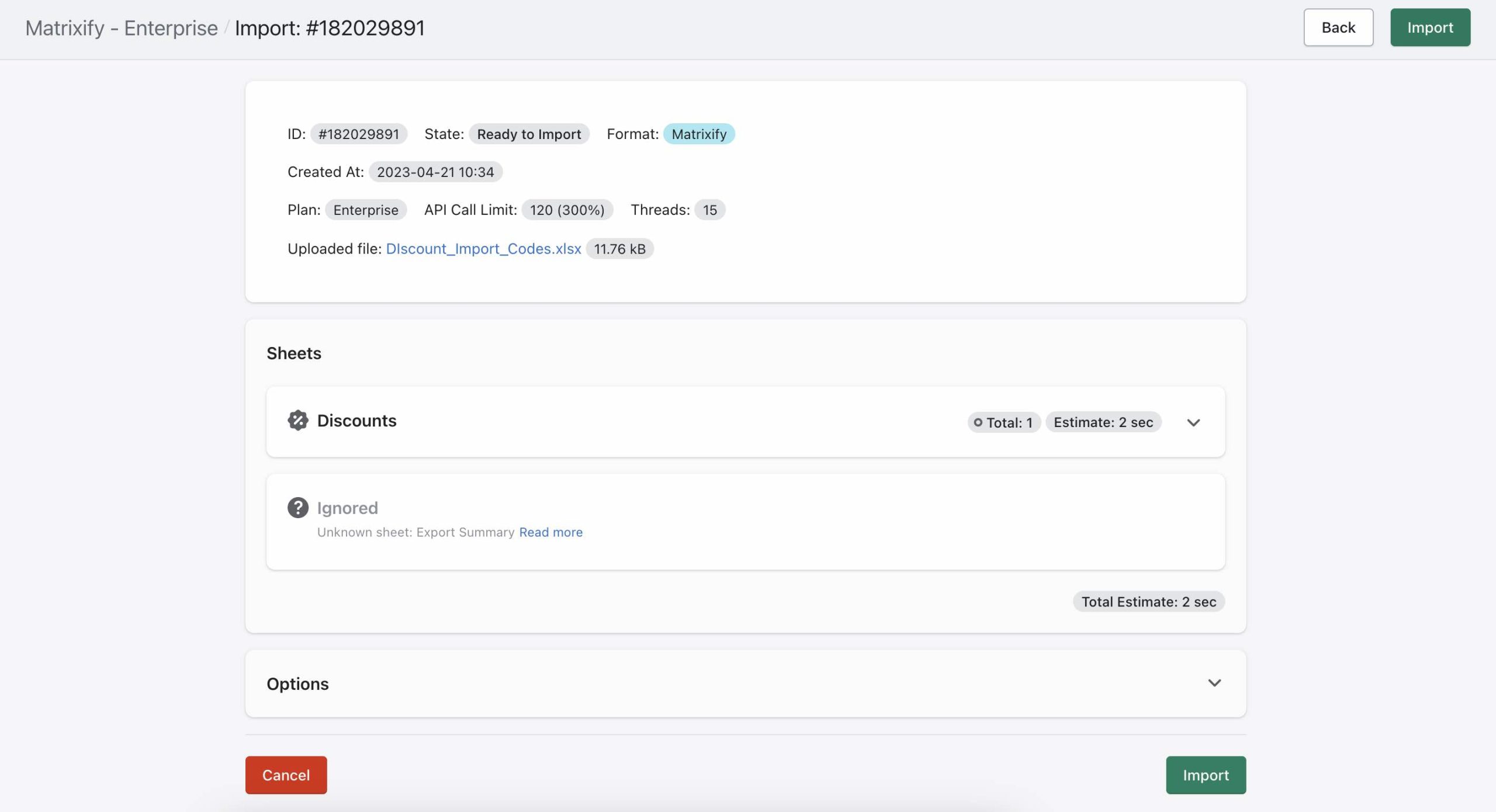Click the Matrixify format badge
Viewport: 1496px width, 812px height.
click(698, 134)
